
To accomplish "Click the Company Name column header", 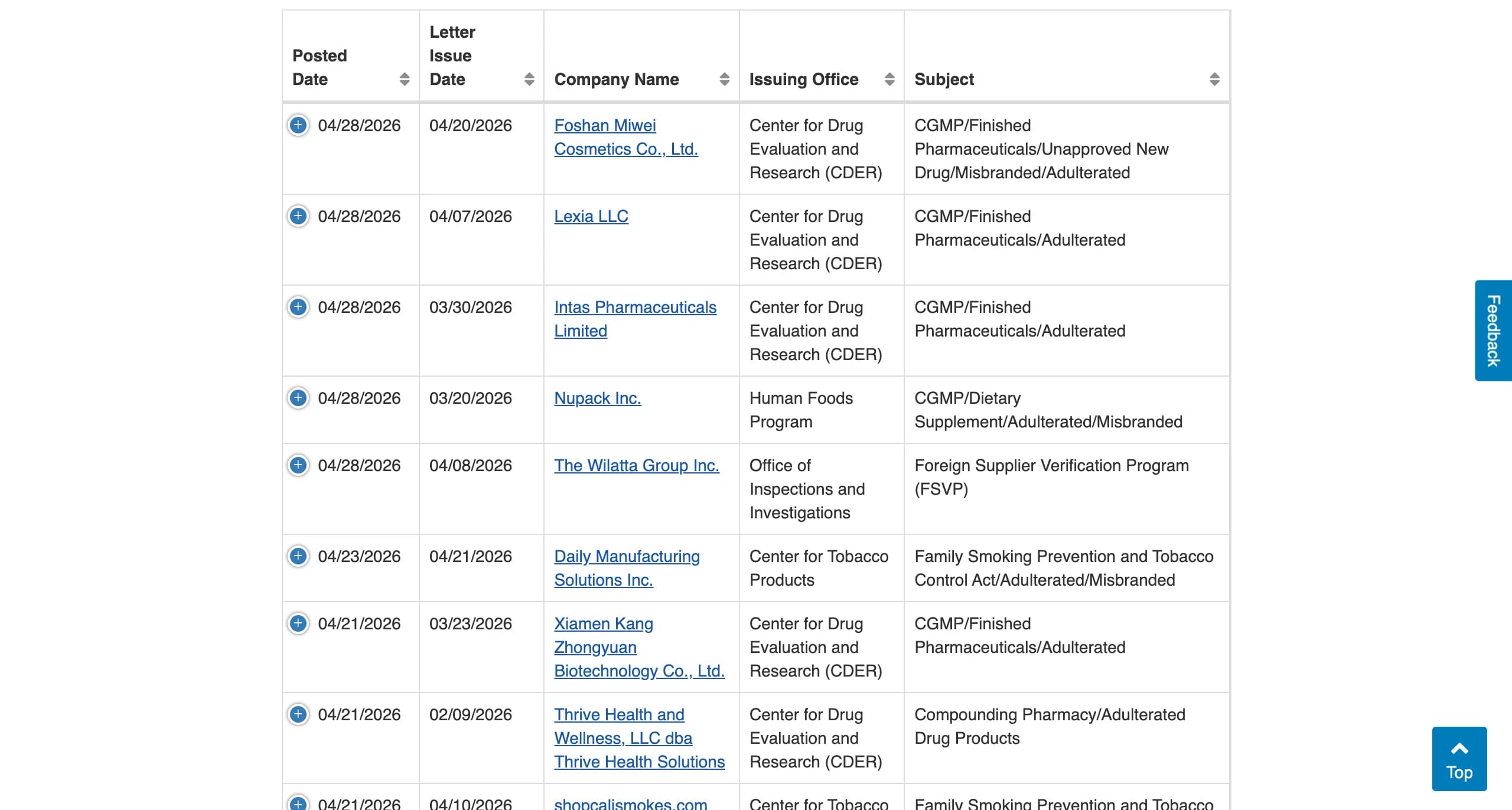I will tap(641, 55).
